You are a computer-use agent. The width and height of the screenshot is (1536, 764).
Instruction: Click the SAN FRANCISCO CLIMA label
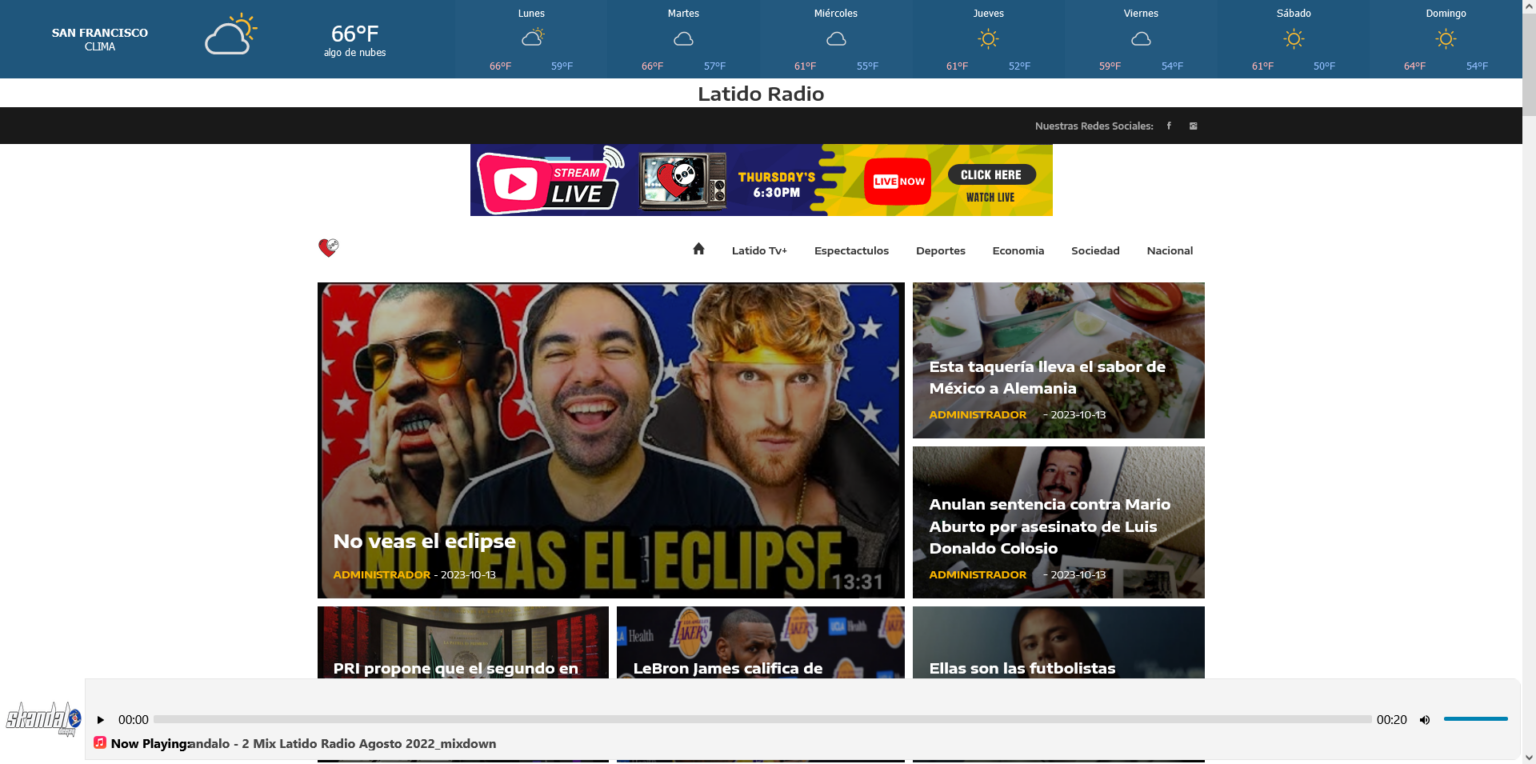100,39
